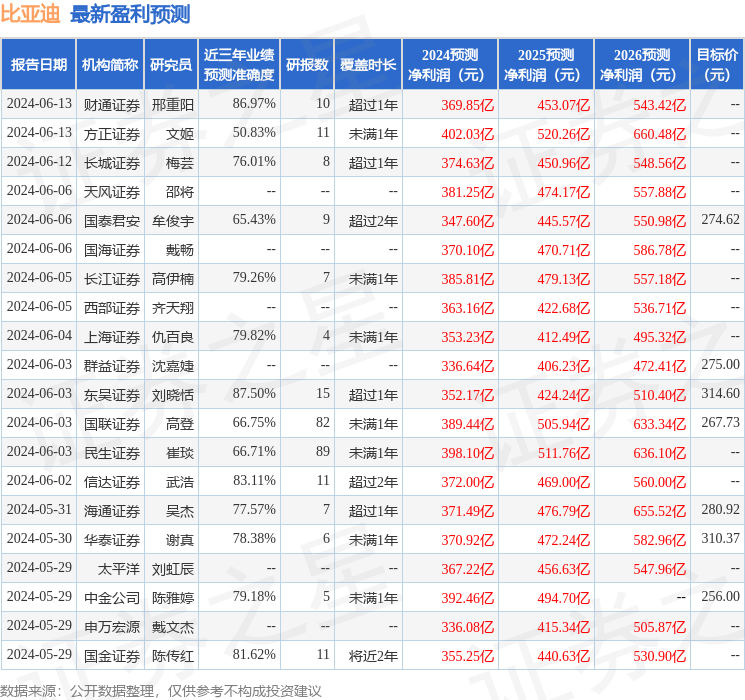Screen dimensions: 745x700
Task: Select the 西部证券 institution cell
Action: (x=112, y=308)
